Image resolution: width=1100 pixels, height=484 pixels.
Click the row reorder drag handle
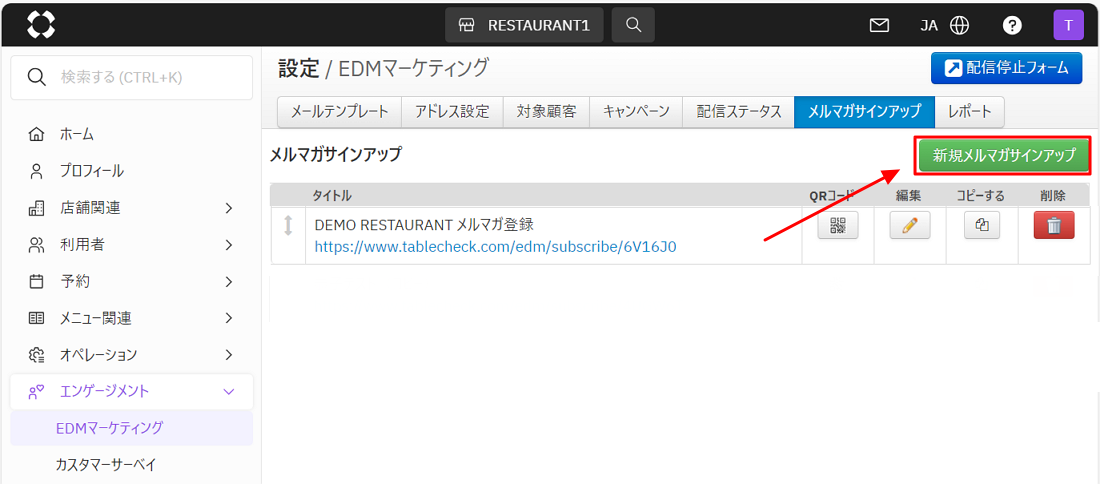coord(288,226)
